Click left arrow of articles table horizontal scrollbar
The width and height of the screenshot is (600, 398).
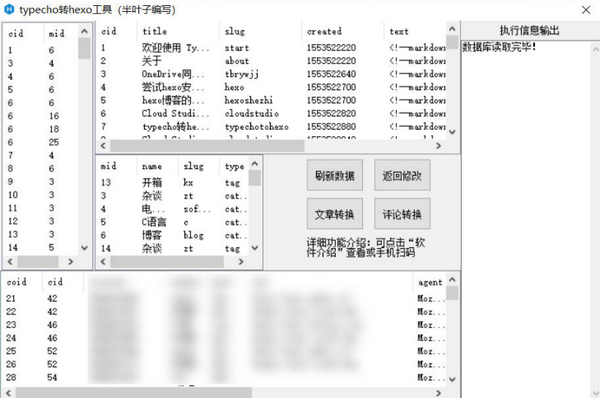tap(103, 146)
